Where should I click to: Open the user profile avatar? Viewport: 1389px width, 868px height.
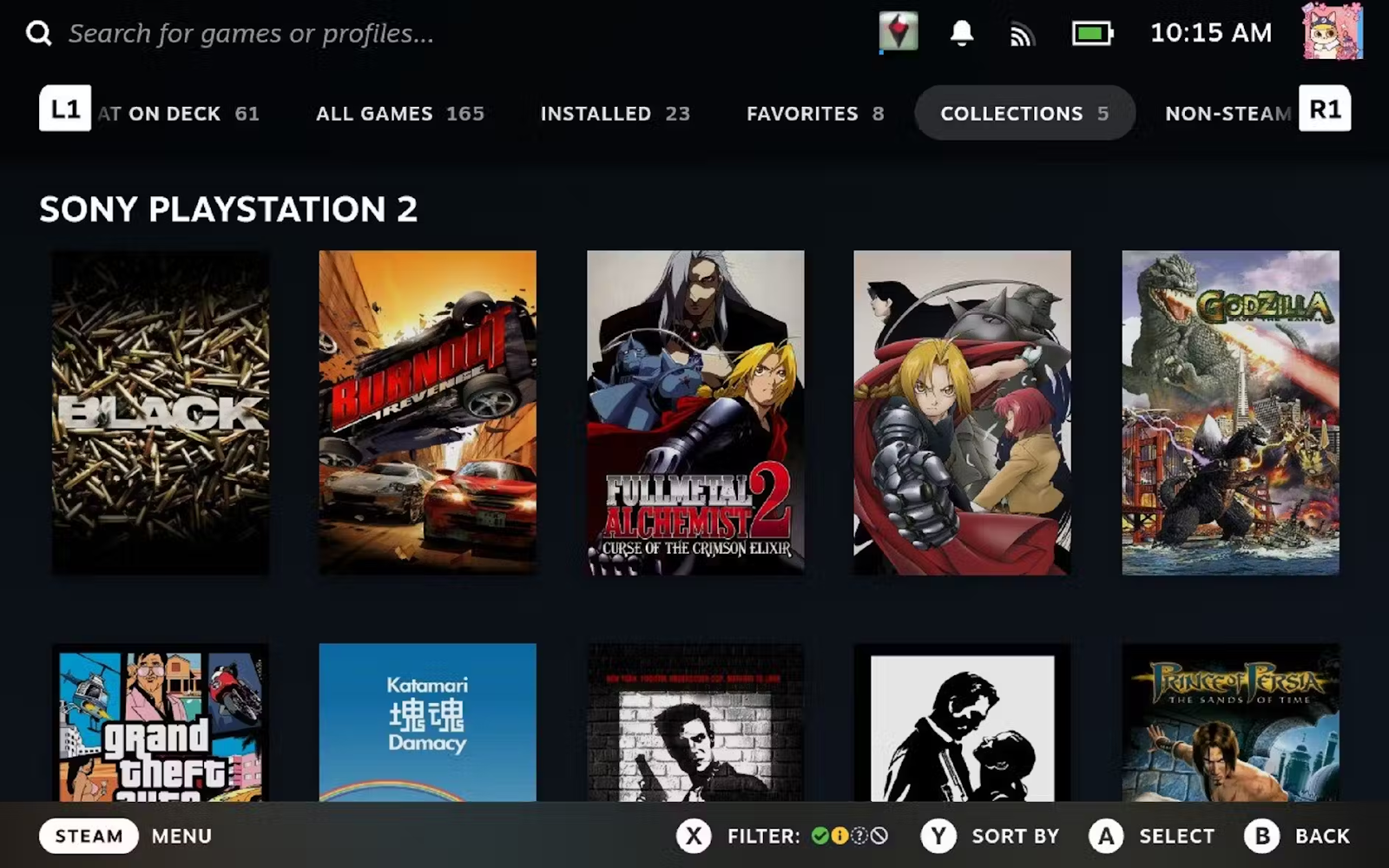[x=1333, y=31]
